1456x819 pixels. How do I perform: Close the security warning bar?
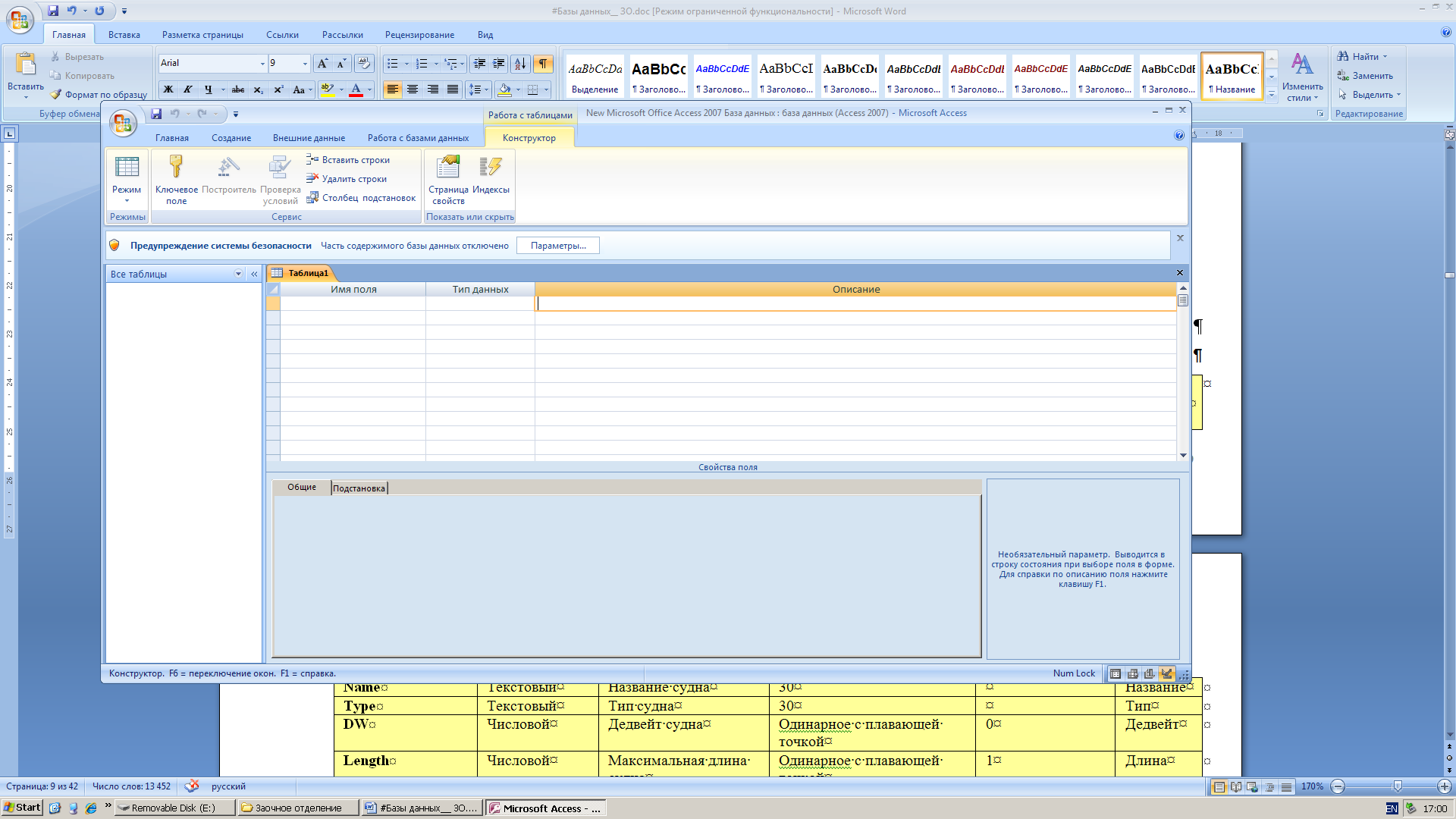click(1180, 238)
